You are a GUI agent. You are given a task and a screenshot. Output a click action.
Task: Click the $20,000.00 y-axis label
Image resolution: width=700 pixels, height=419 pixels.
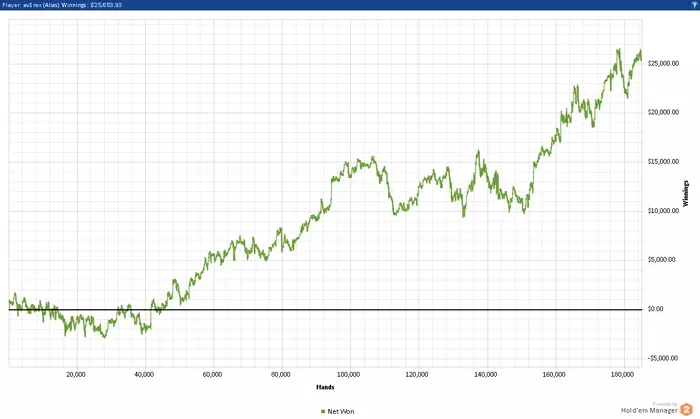663,112
